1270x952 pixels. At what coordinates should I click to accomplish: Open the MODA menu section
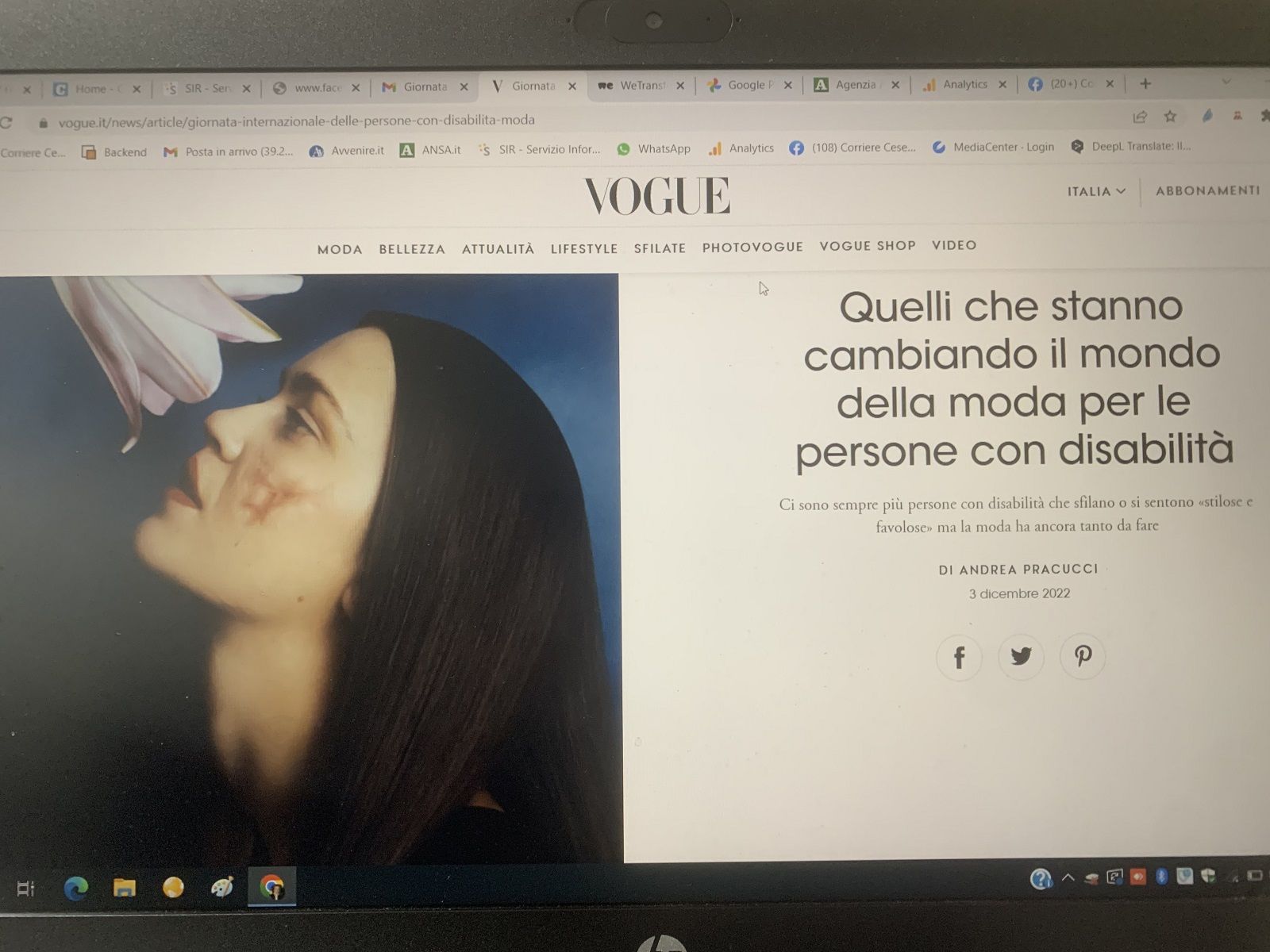point(340,249)
